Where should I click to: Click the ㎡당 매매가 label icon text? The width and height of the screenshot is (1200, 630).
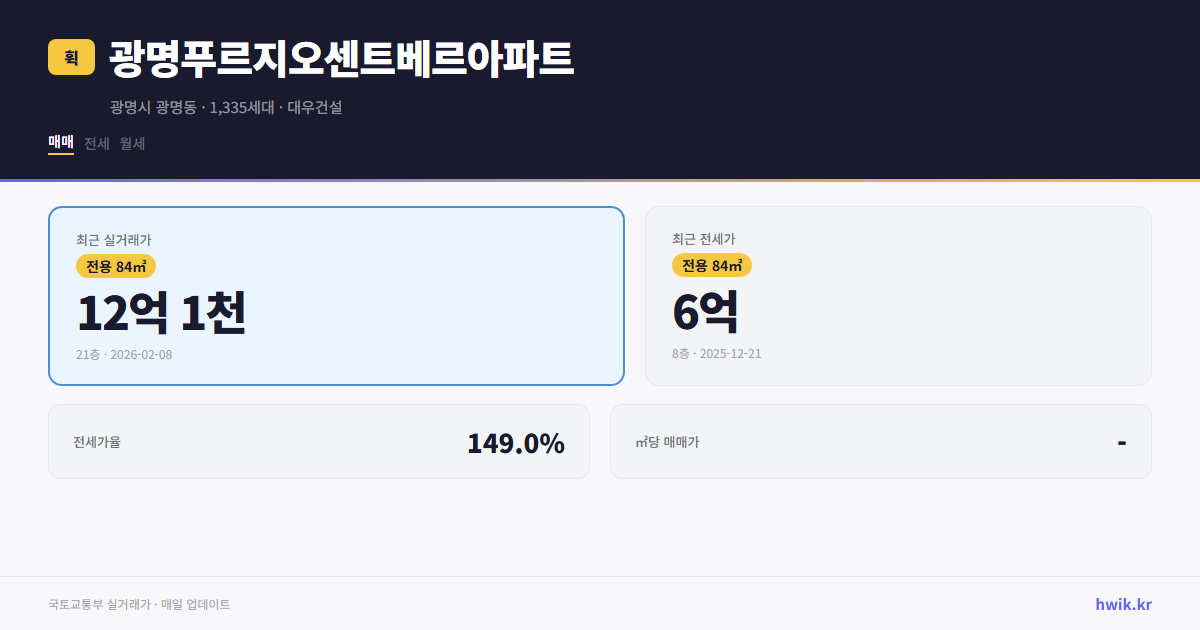click(667, 440)
